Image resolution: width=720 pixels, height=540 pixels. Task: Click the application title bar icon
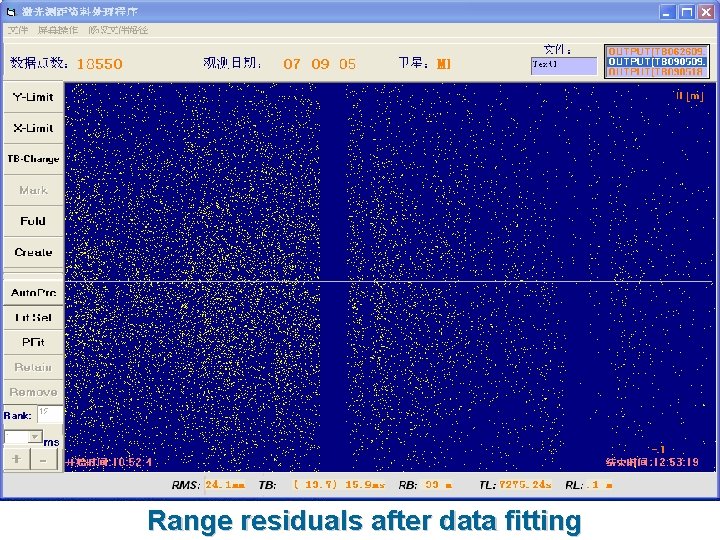(11, 12)
